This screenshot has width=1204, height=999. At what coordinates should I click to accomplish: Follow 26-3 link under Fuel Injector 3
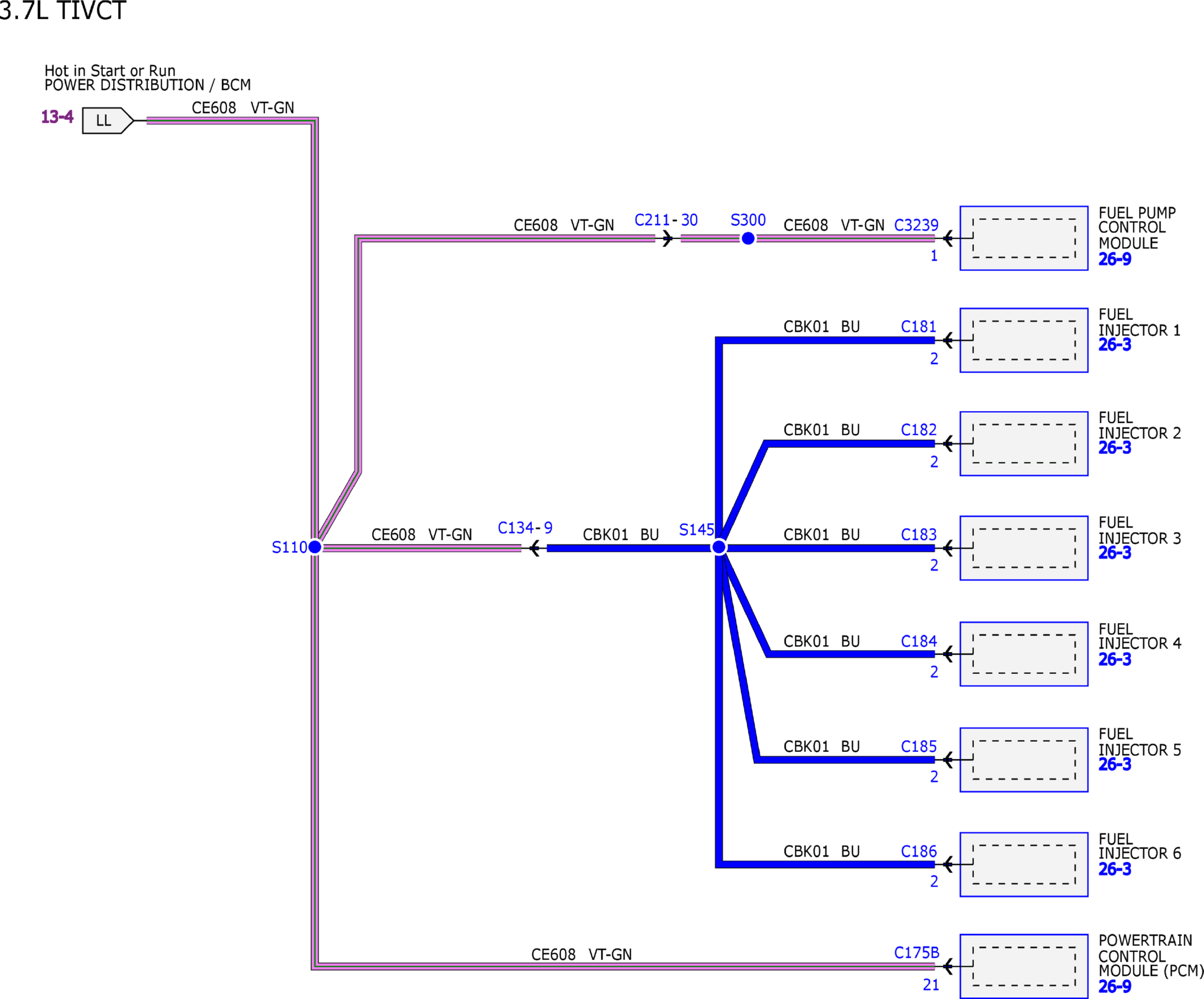[1115, 553]
